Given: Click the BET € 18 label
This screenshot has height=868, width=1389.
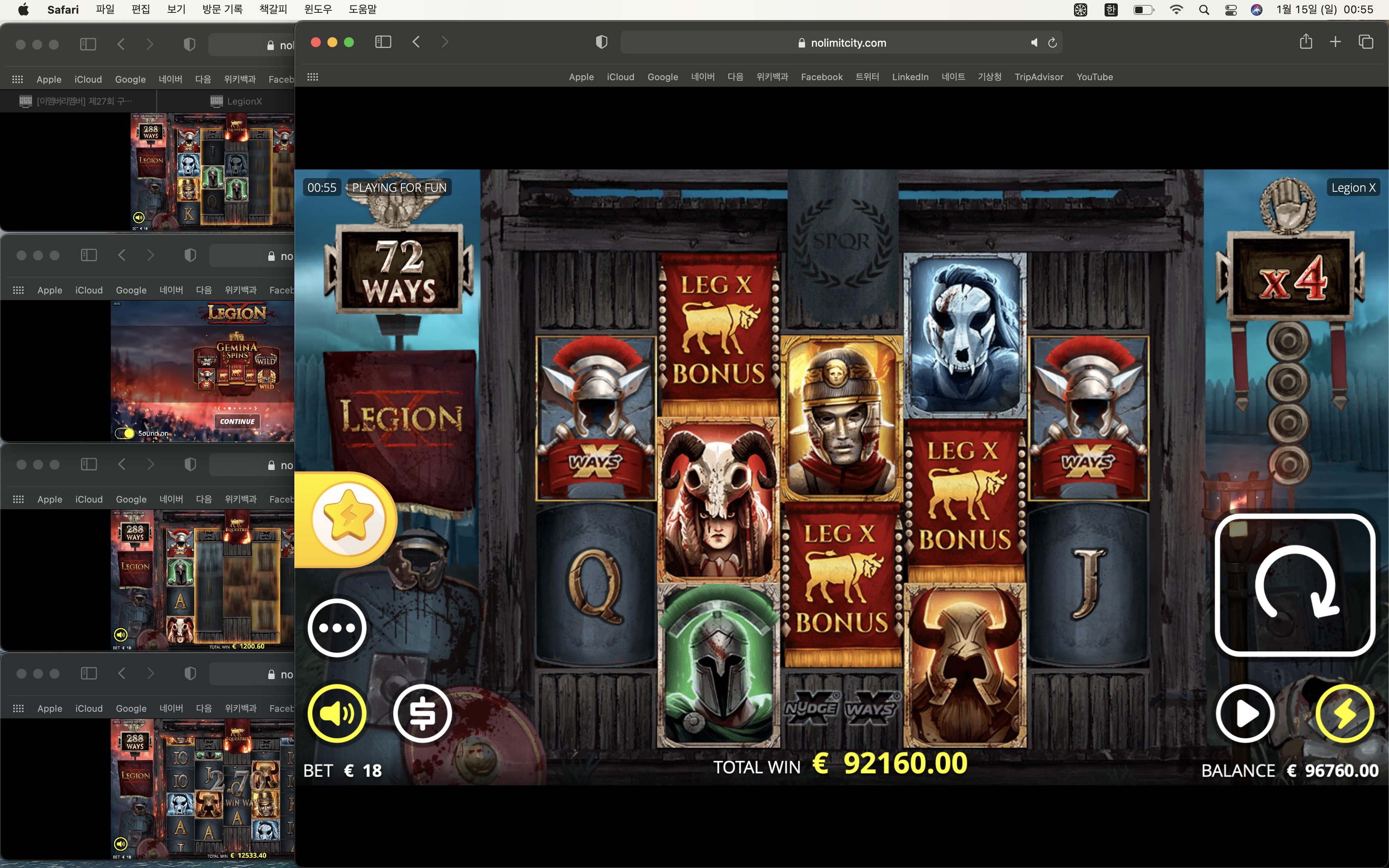Looking at the screenshot, I should (343, 770).
